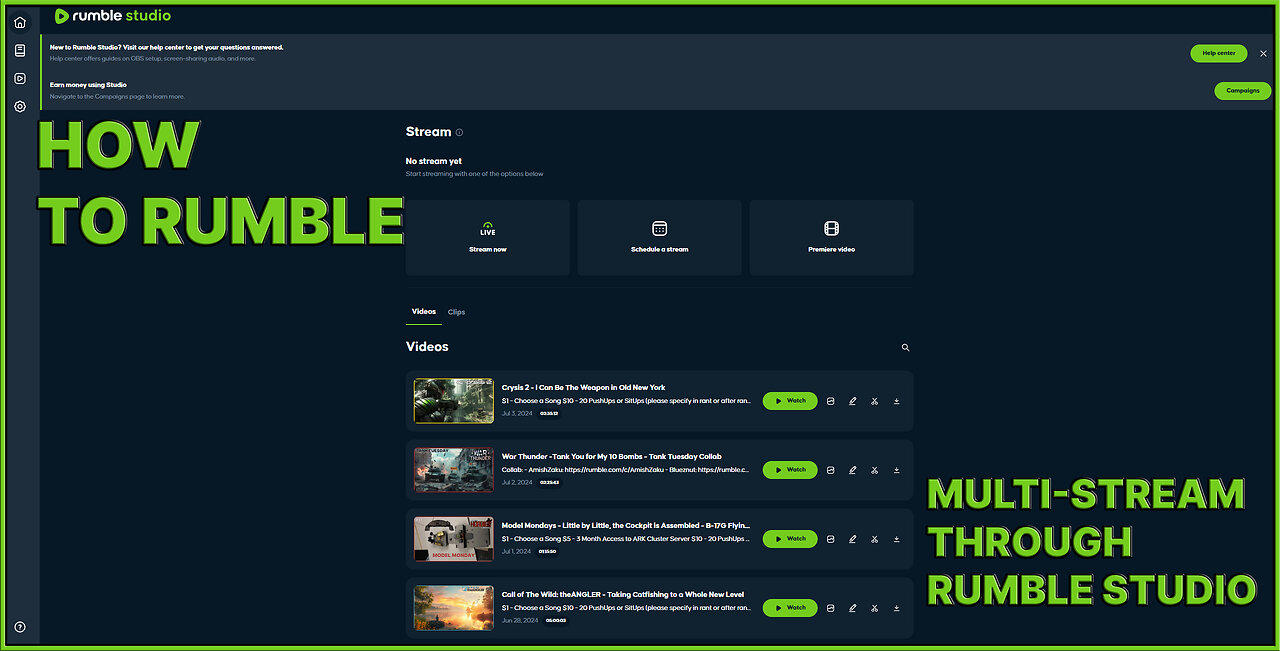1280x651 pixels.
Task: View the info tooltip next to the Stream heading
Action: tap(459, 132)
